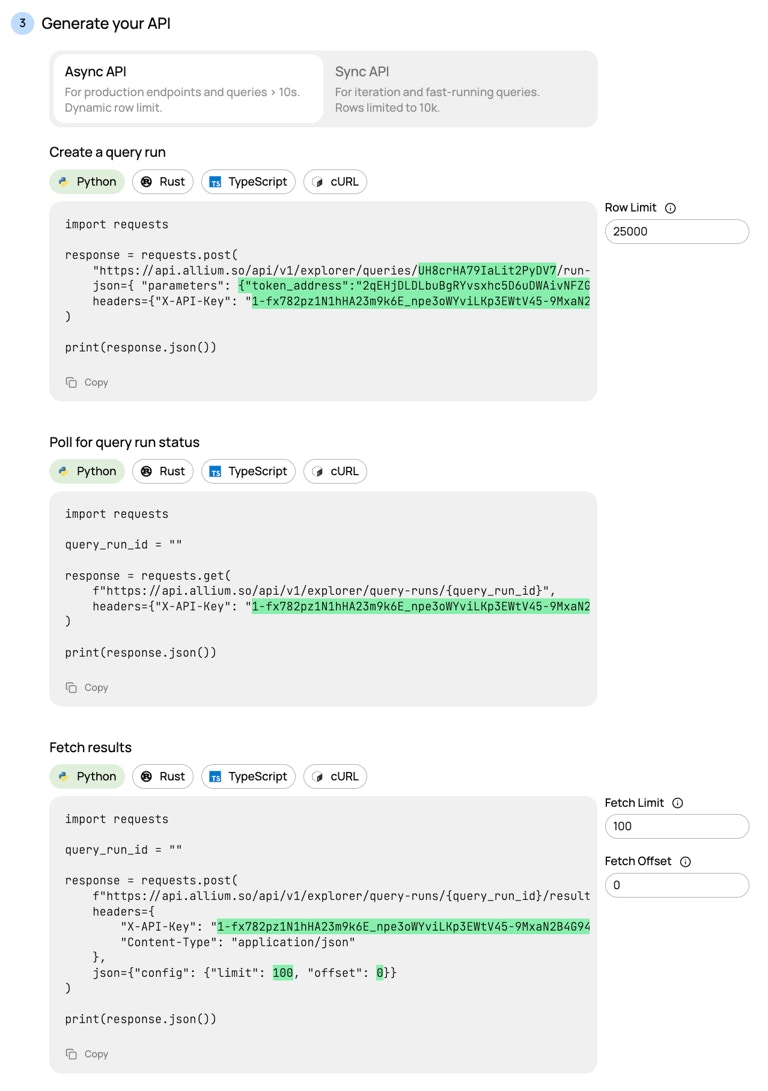This screenshot has height=1091, width=768.
Task: Copy the Fetch results code snippet
Action: point(87,1054)
